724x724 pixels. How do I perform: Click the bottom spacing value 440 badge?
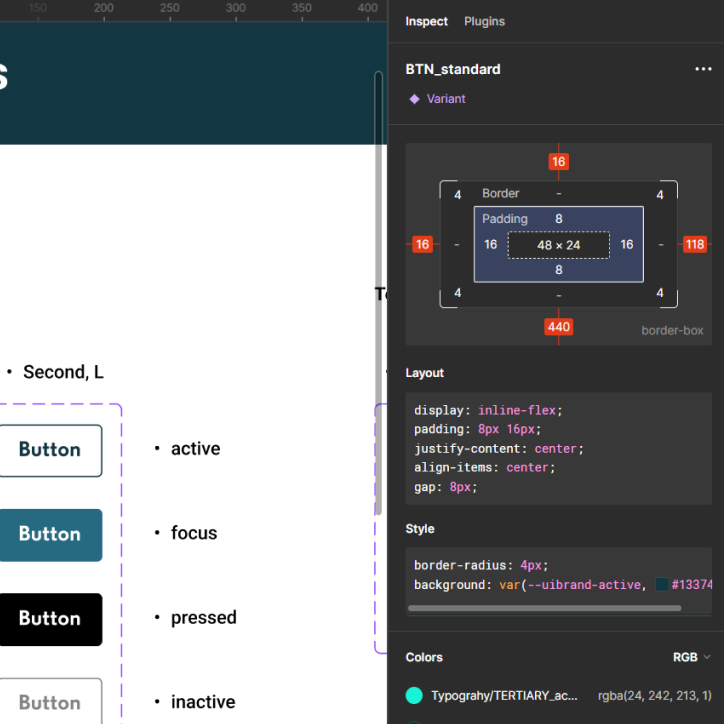(x=558, y=327)
